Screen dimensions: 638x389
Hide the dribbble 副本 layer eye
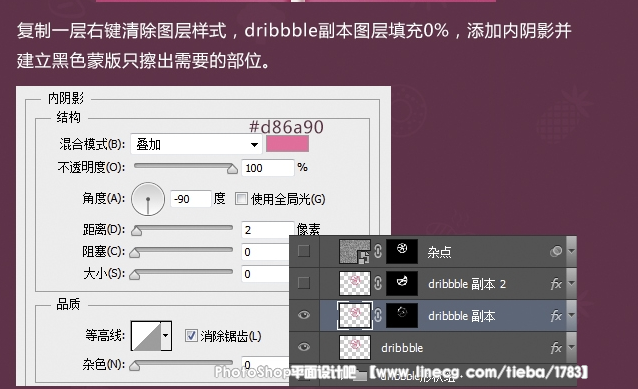coord(304,315)
